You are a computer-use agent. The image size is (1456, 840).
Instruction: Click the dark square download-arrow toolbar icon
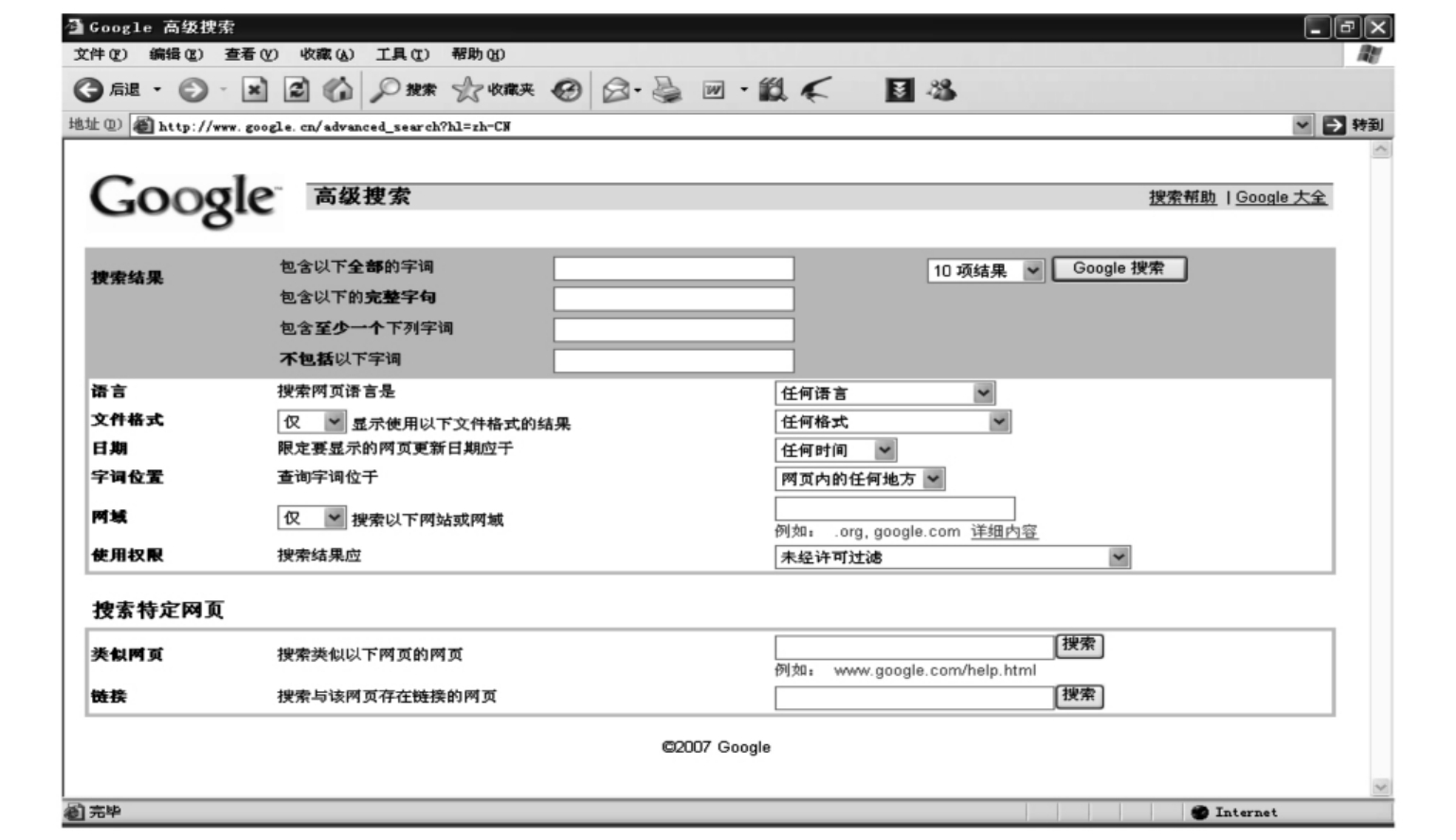[x=899, y=90]
